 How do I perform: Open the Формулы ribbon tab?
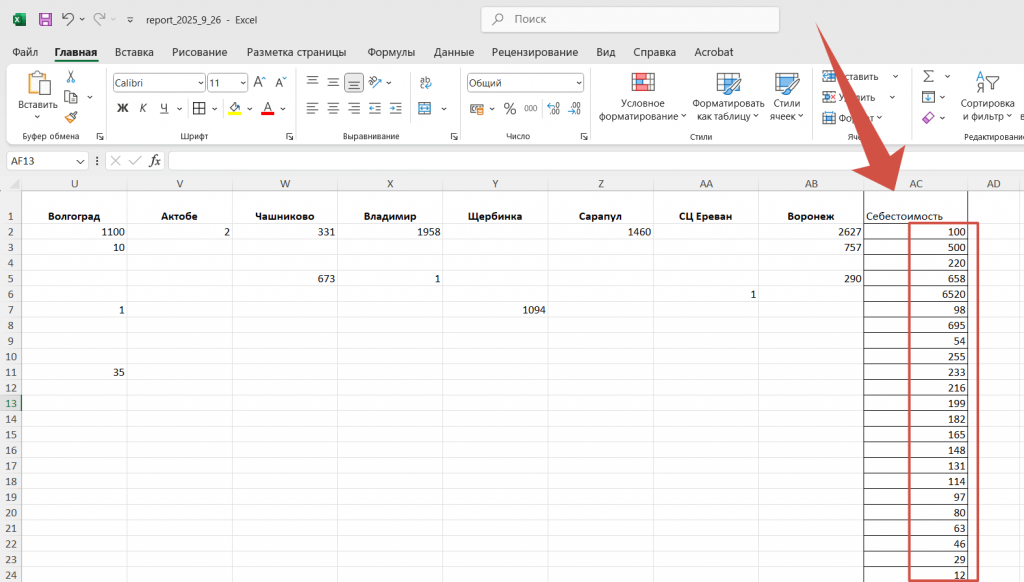(391, 52)
